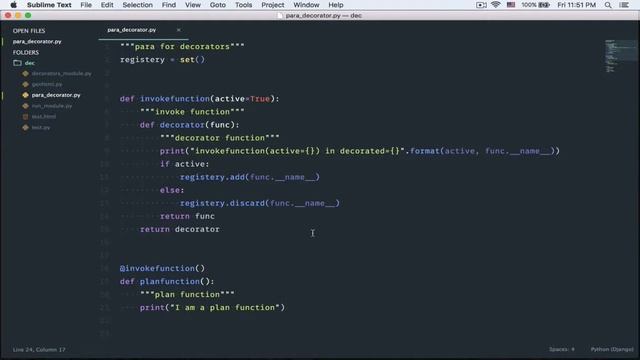The width and height of the screenshot is (640, 360).
Task: Click the Line 24, Column 17 status text
Action: (x=39, y=349)
